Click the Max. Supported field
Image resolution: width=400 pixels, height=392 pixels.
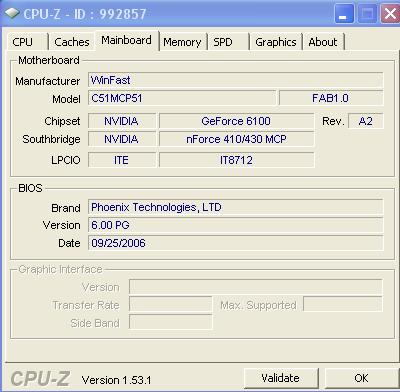click(343, 305)
